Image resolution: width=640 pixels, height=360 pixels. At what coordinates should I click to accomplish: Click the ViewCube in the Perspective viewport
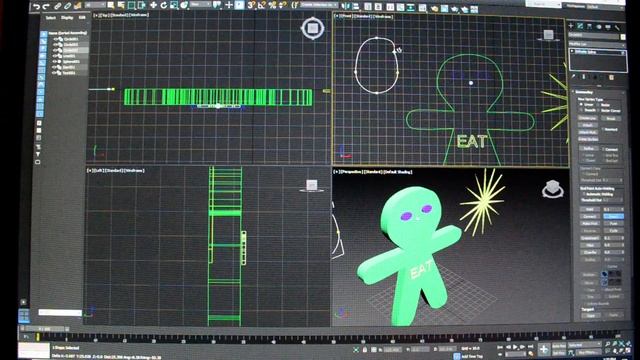tap(553, 189)
